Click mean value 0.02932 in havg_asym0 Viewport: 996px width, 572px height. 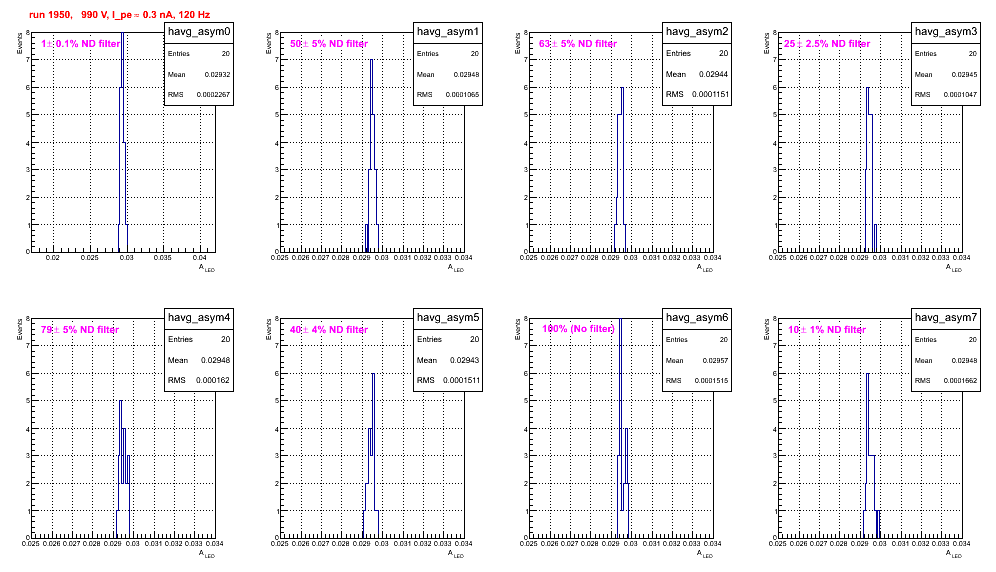(217, 74)
